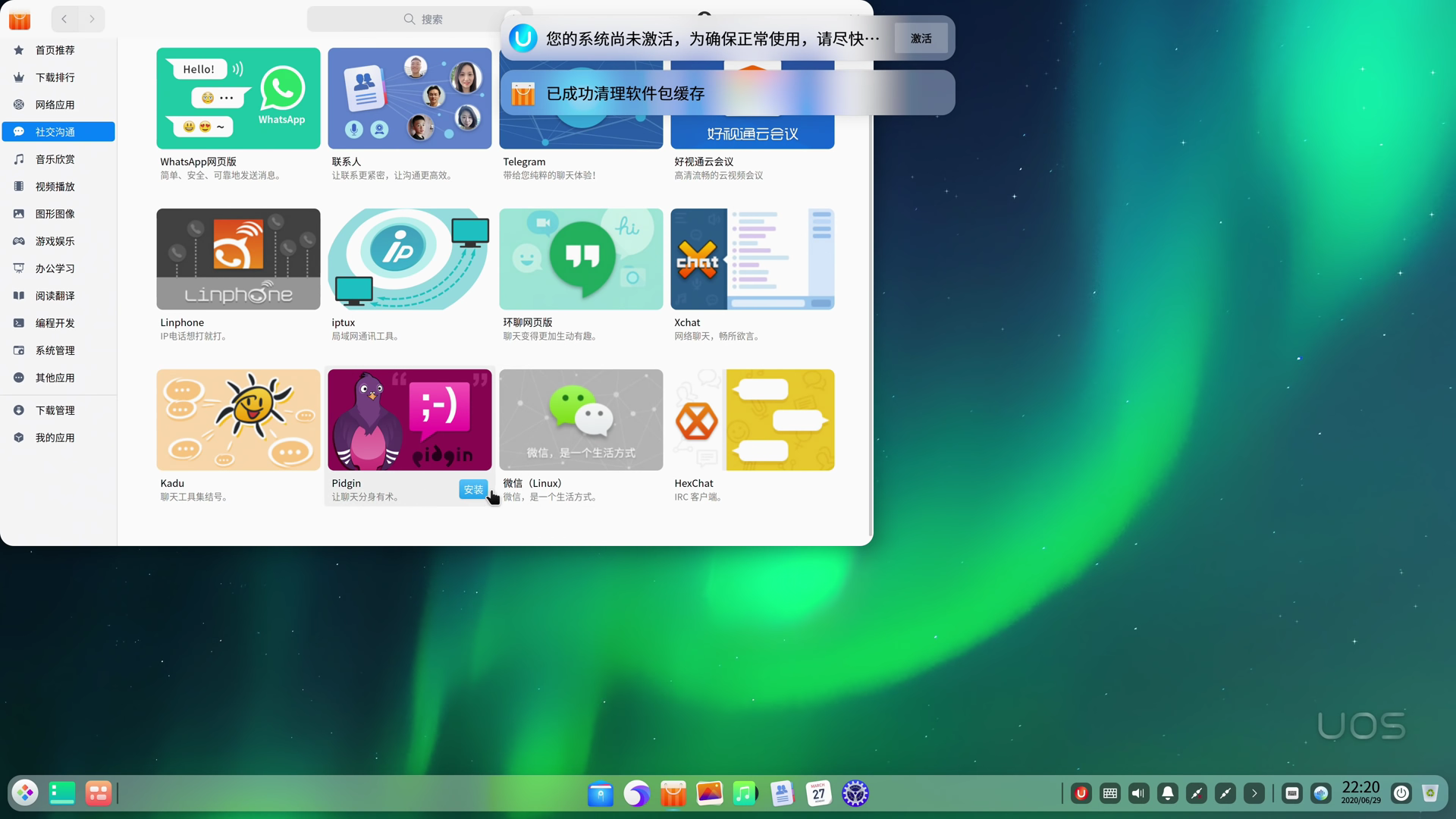Screen dimensions: 1456x819
Task: Open the volume tray icon
Action: coord(1139,794)
